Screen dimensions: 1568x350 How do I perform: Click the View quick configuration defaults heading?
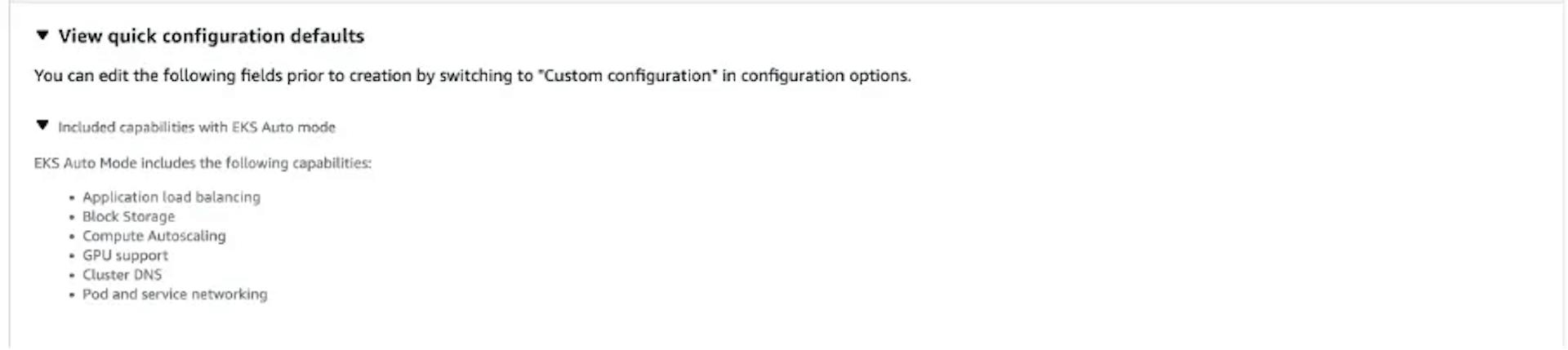tap(211, 36)
